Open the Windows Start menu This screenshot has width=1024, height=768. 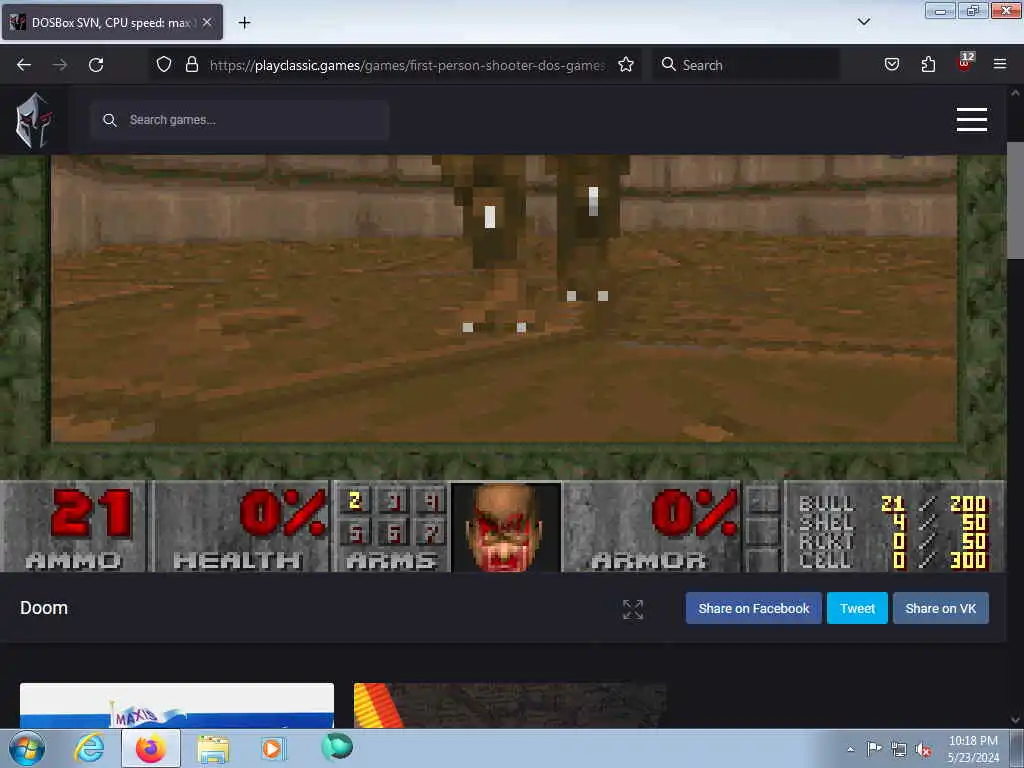[27, 748]
